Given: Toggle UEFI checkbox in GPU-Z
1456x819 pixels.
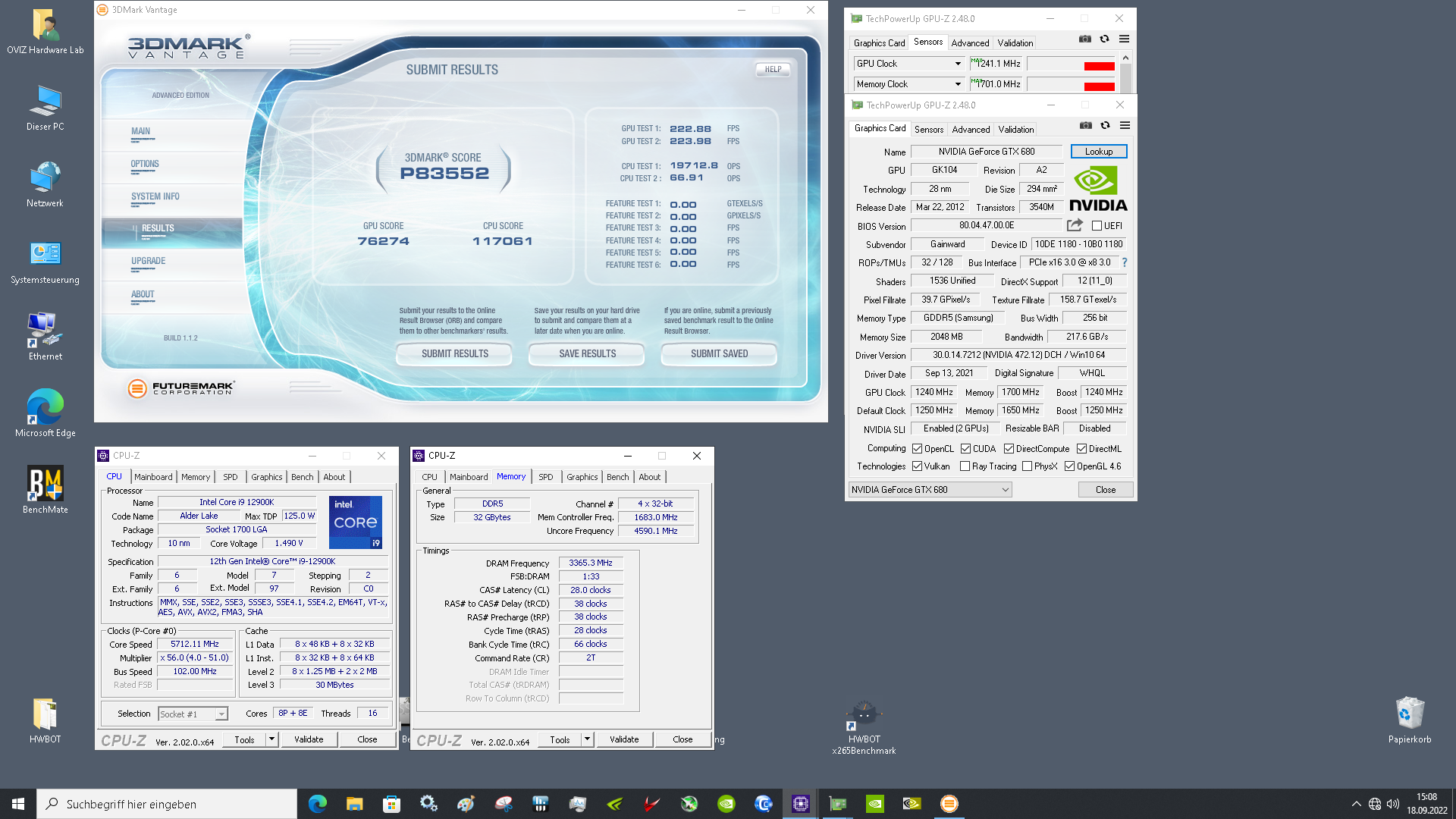Looking at the screenshot, I should pos(1097,226).
